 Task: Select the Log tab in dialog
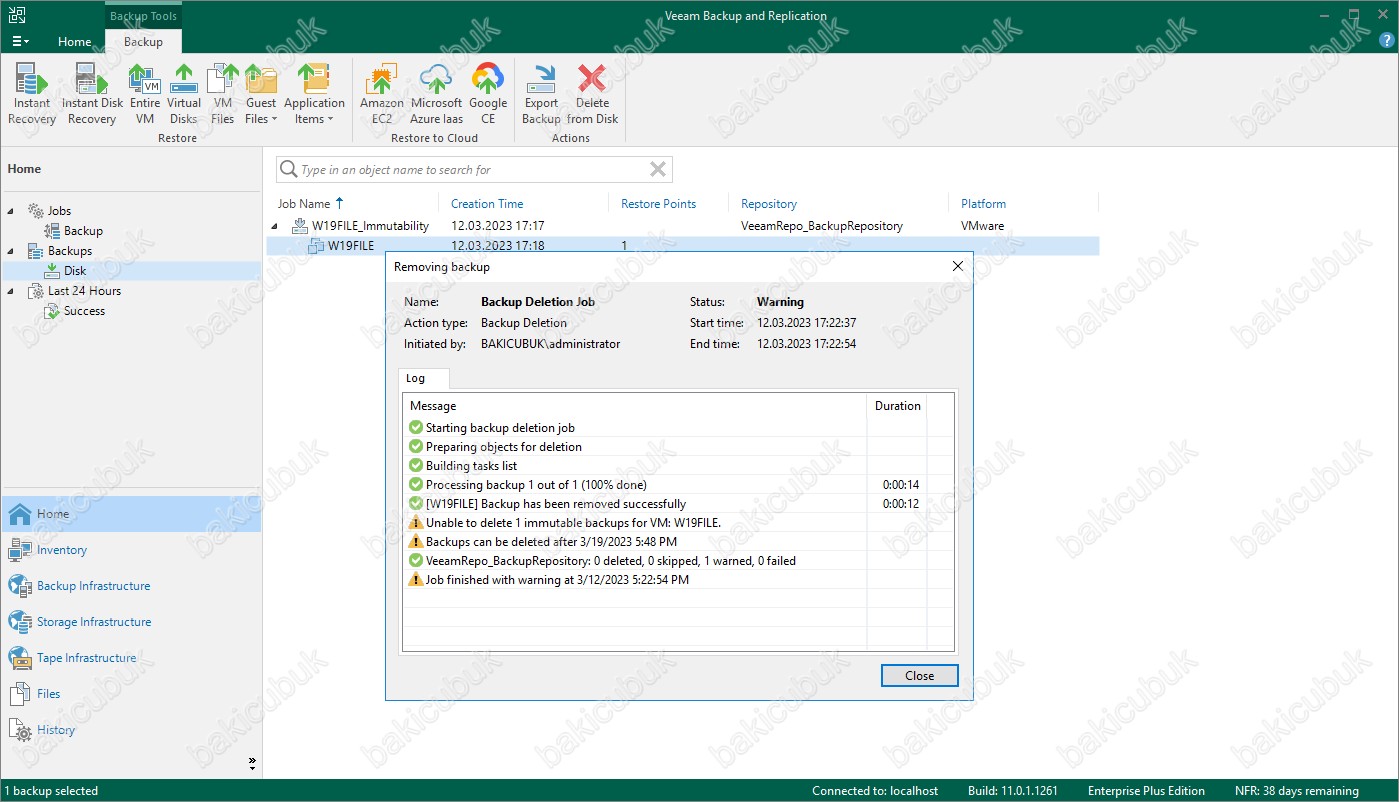tap(423, 378)
